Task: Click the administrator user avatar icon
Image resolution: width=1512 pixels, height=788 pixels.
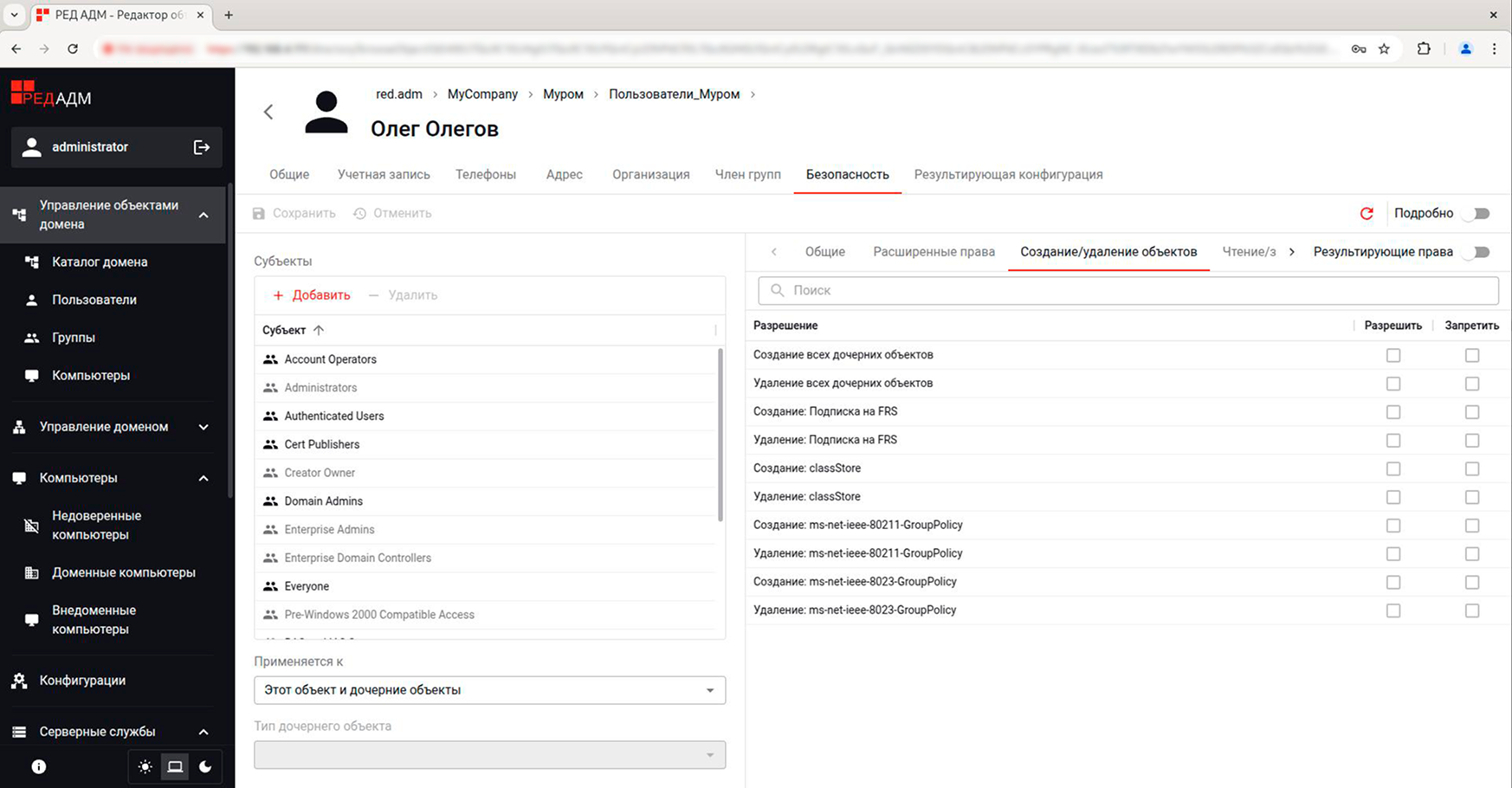Action: tap(32, 147)
